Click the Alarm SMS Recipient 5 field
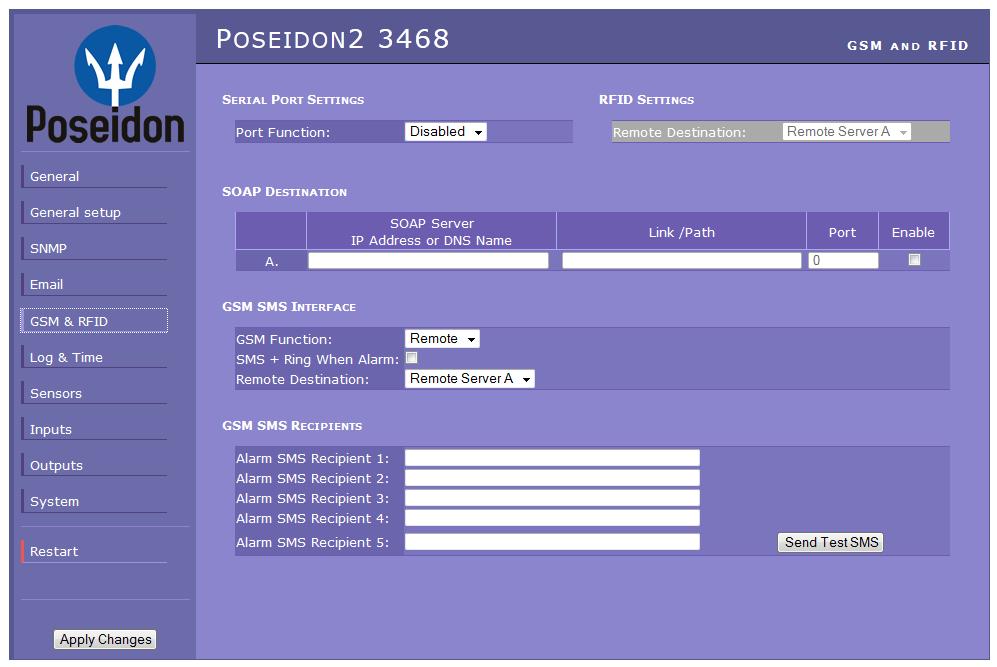Screen dimensions: 997x667 coord(552,542)
